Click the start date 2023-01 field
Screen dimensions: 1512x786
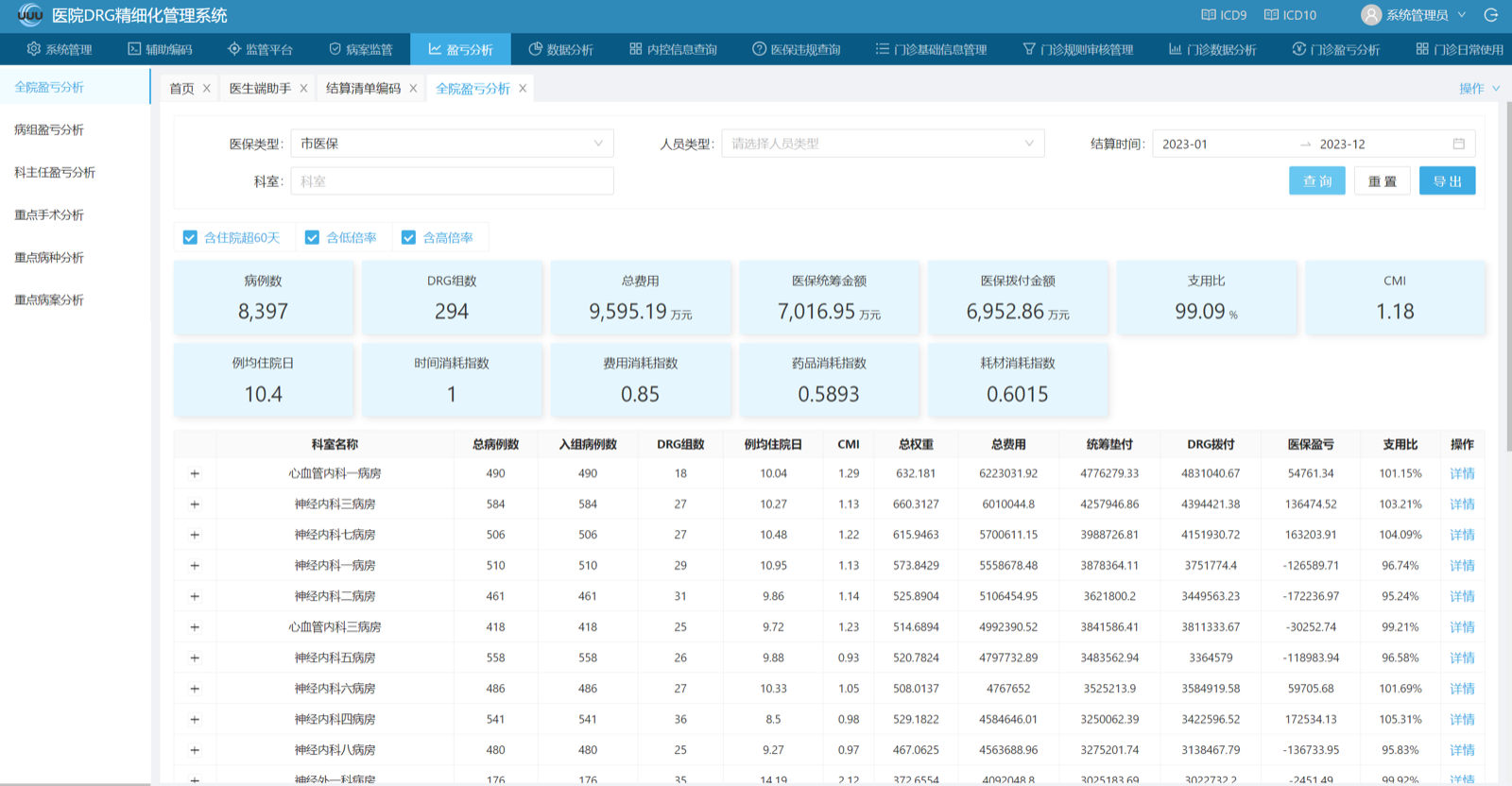1224,144
